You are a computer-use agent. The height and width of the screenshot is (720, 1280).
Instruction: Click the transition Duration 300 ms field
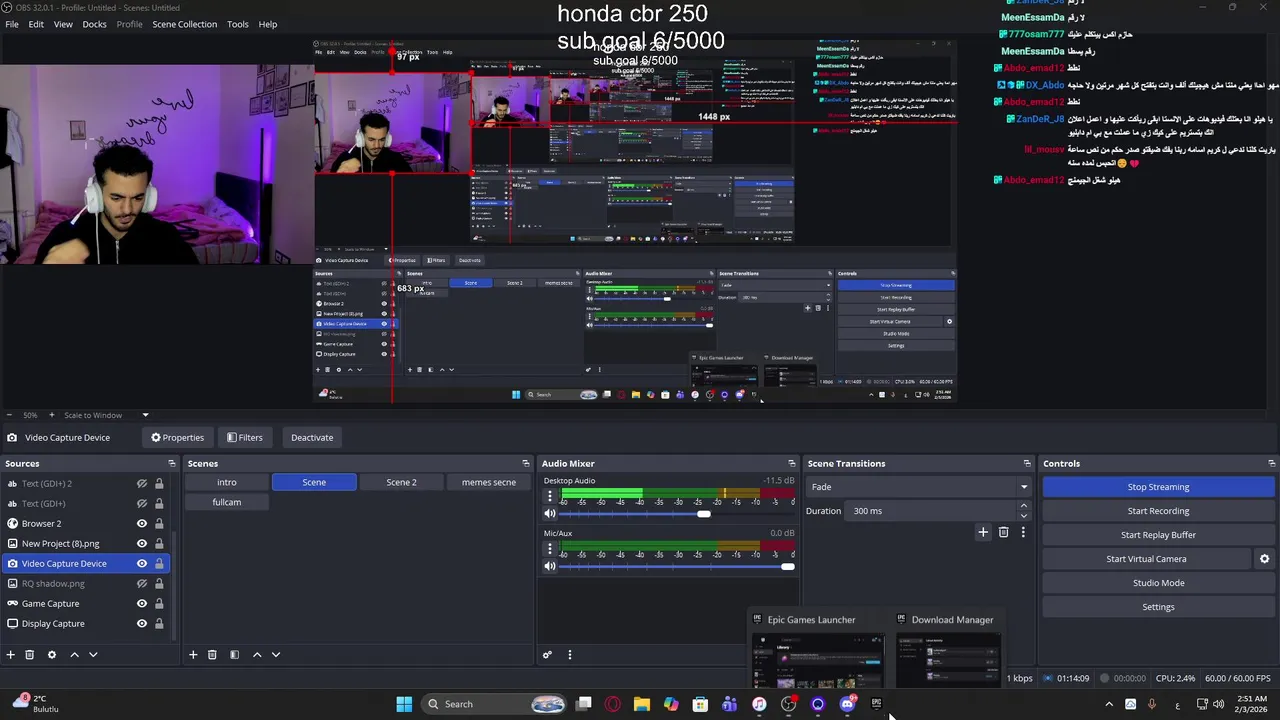coord(931,511)
